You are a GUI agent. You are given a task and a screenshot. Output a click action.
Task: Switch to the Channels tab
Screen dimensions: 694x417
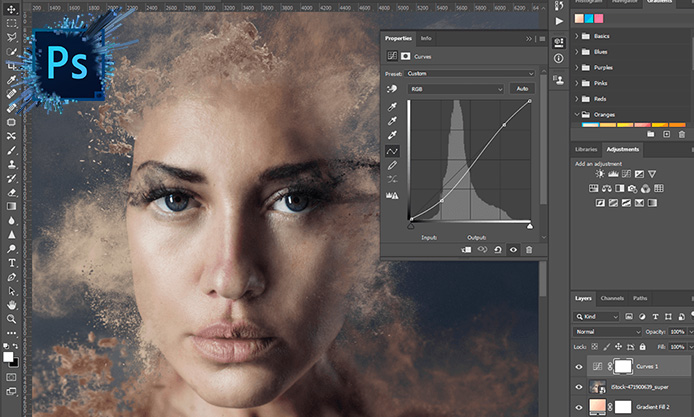(x=612, y=298)
